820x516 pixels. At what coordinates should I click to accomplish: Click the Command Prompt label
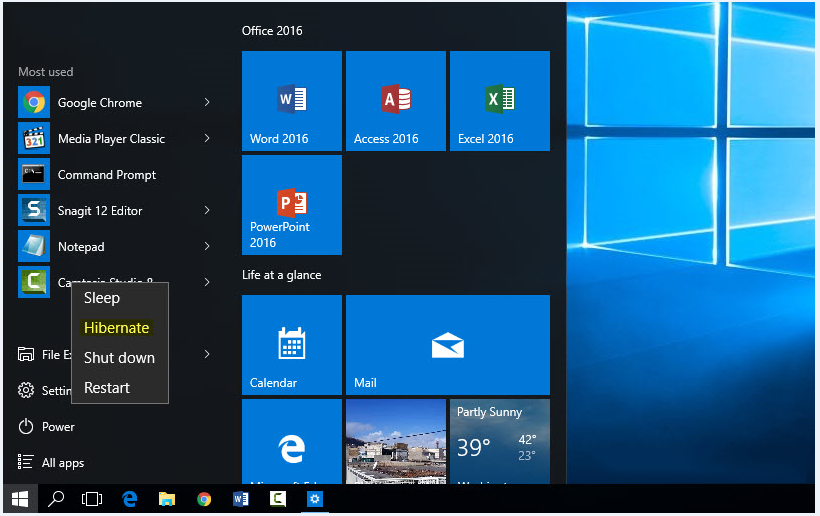coord(107,175)
